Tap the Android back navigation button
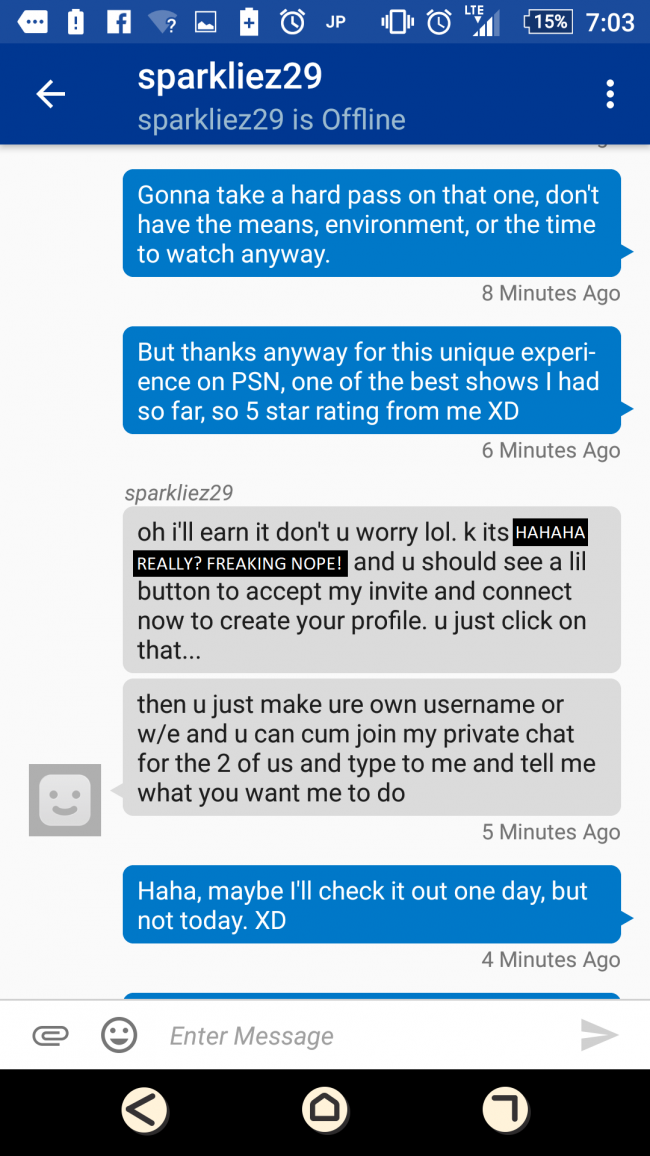Image resolution: width=650 pixels, height=1156 pixels. [145, 1110]
